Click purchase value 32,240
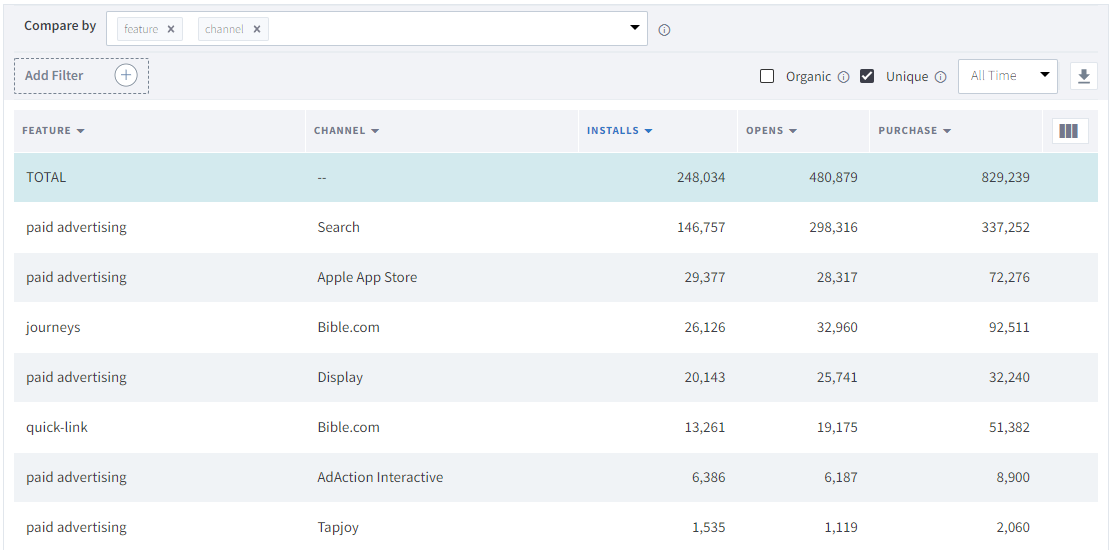1114x550 pixels. 1009,377
